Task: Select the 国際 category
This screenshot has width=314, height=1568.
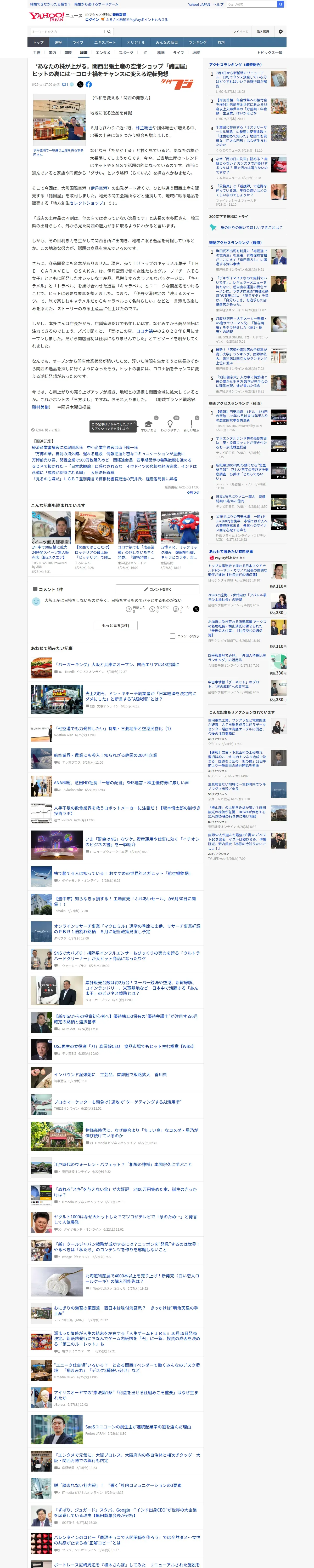Action: coord(68,53)
